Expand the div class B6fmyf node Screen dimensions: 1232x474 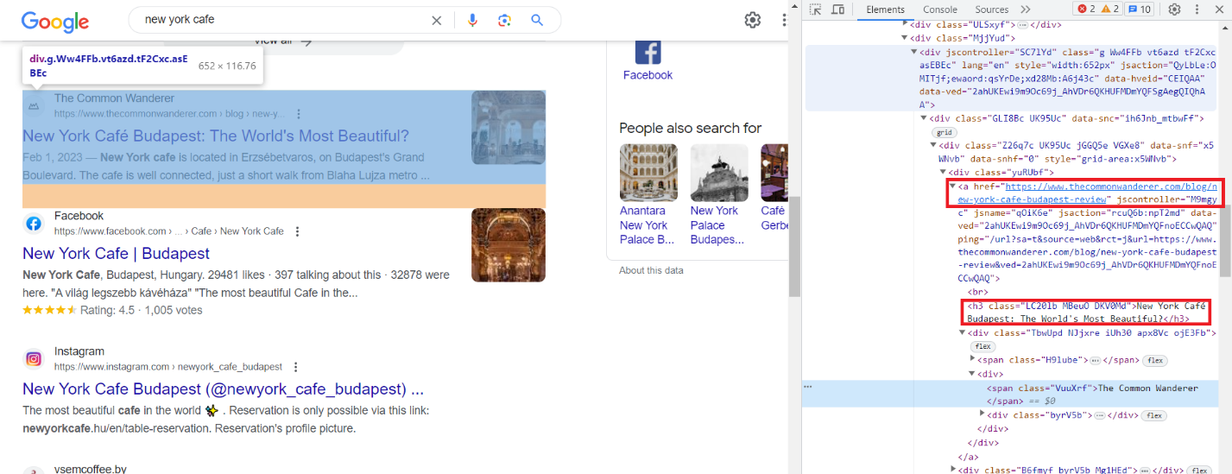[x=953, y=469]
